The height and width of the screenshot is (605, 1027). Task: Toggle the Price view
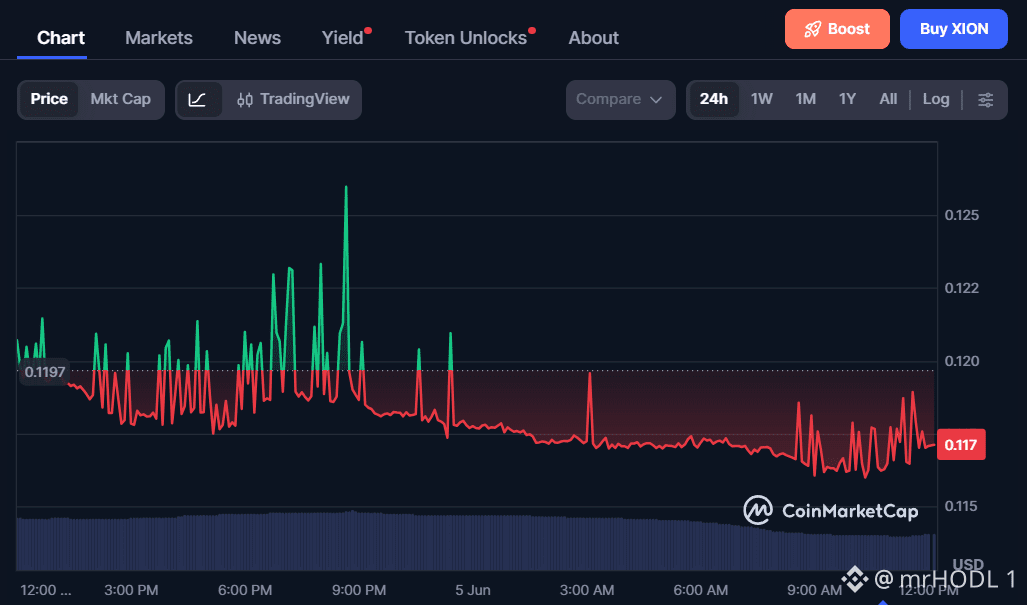49,100
